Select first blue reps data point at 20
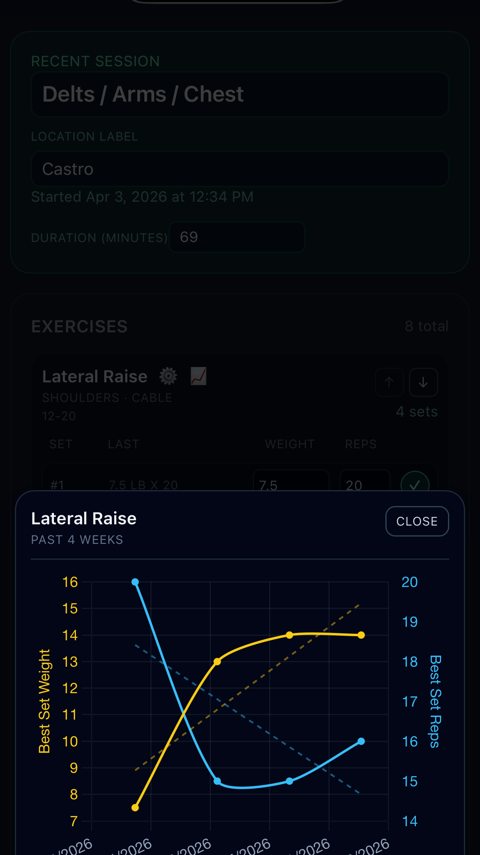Image resolution: width=480 pixels, height=855 pixels. click(x=135, y=582)
